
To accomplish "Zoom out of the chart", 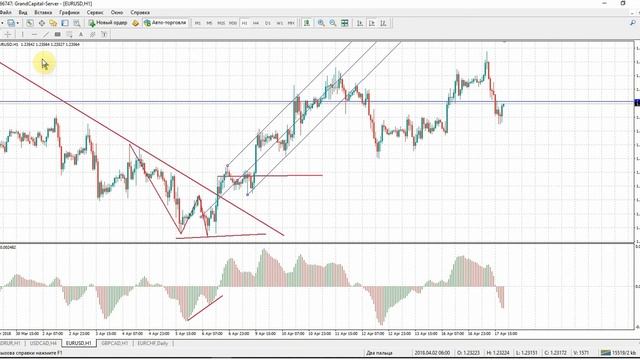I will click(333, 23).
